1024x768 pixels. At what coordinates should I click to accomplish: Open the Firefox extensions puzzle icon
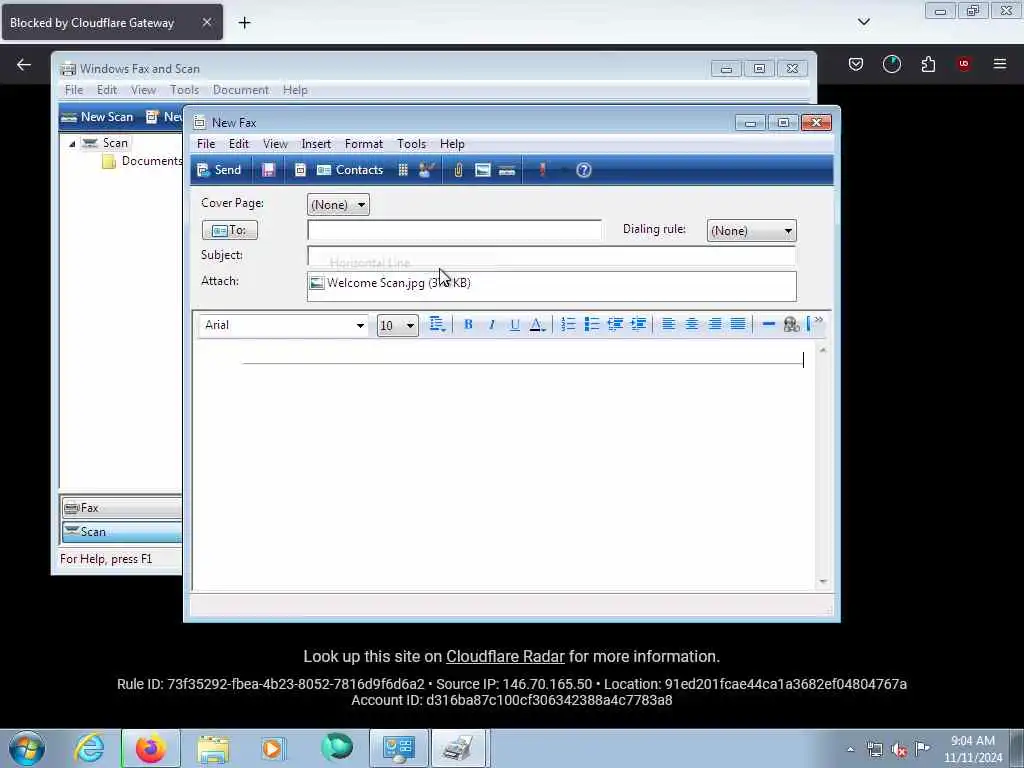pos(928,64)
